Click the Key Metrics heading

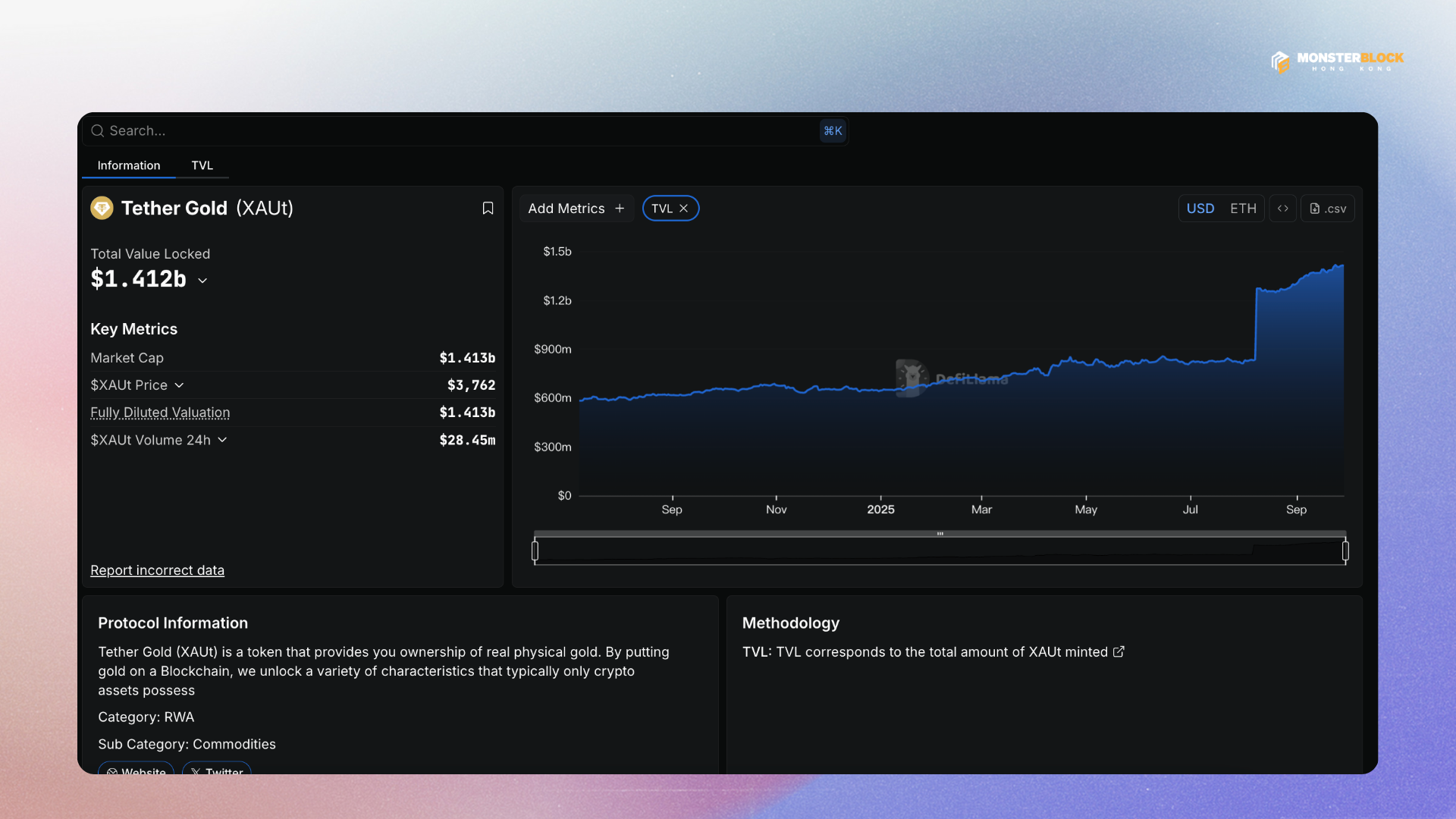click(133, 329)
